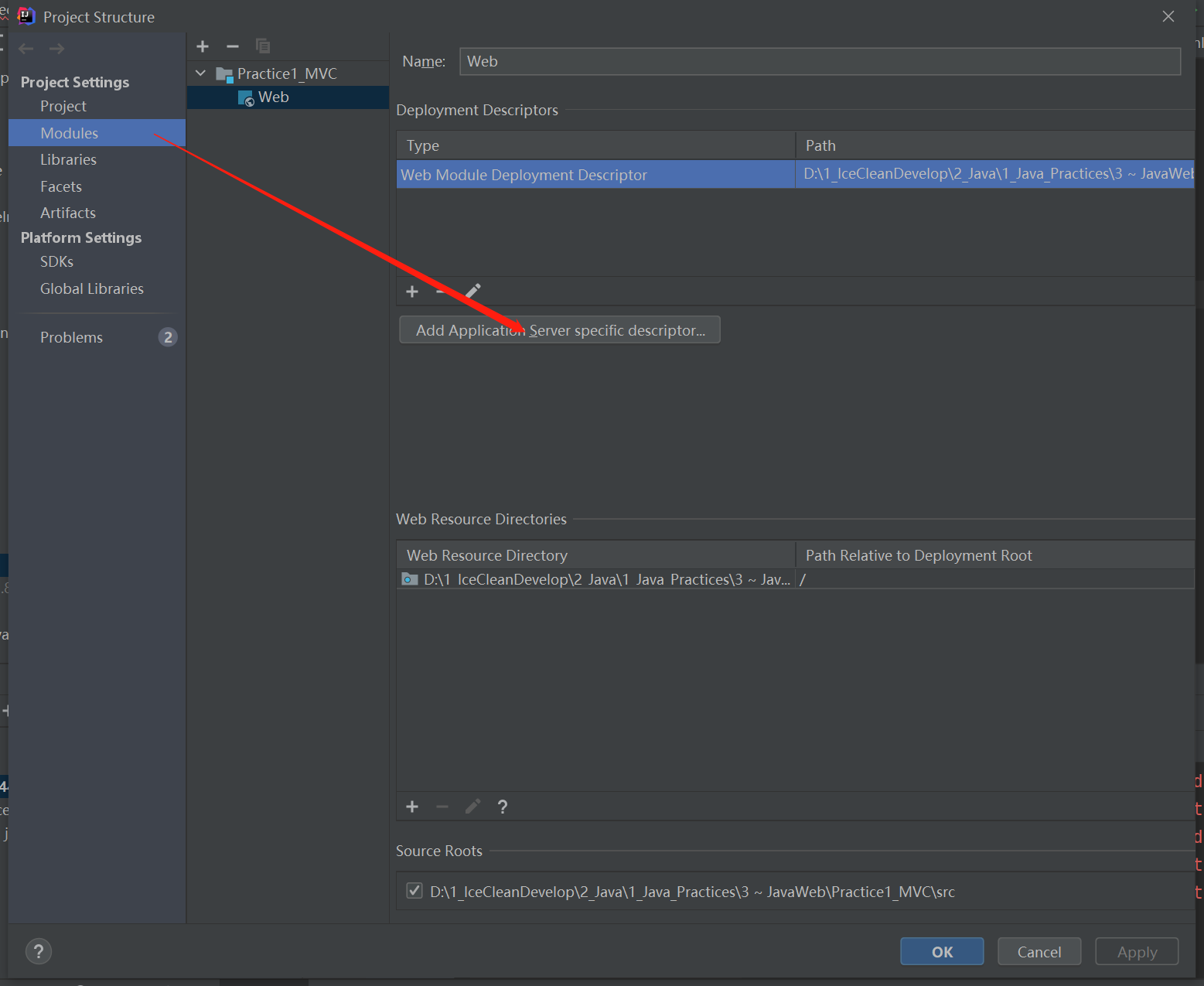Collapse the Practice1_MVC tree node

point(201,73)
